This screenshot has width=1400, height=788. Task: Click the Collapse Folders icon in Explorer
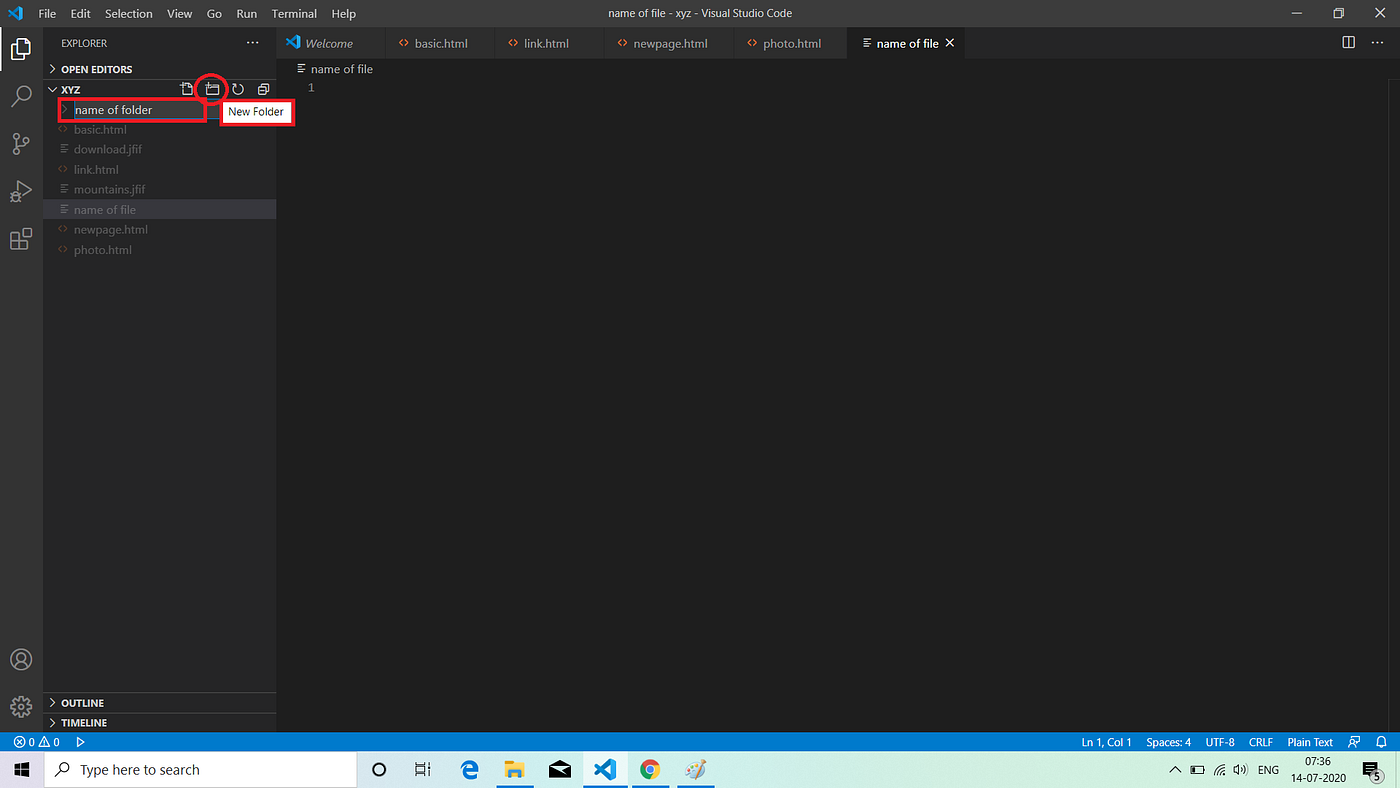(x=263, y=88)
